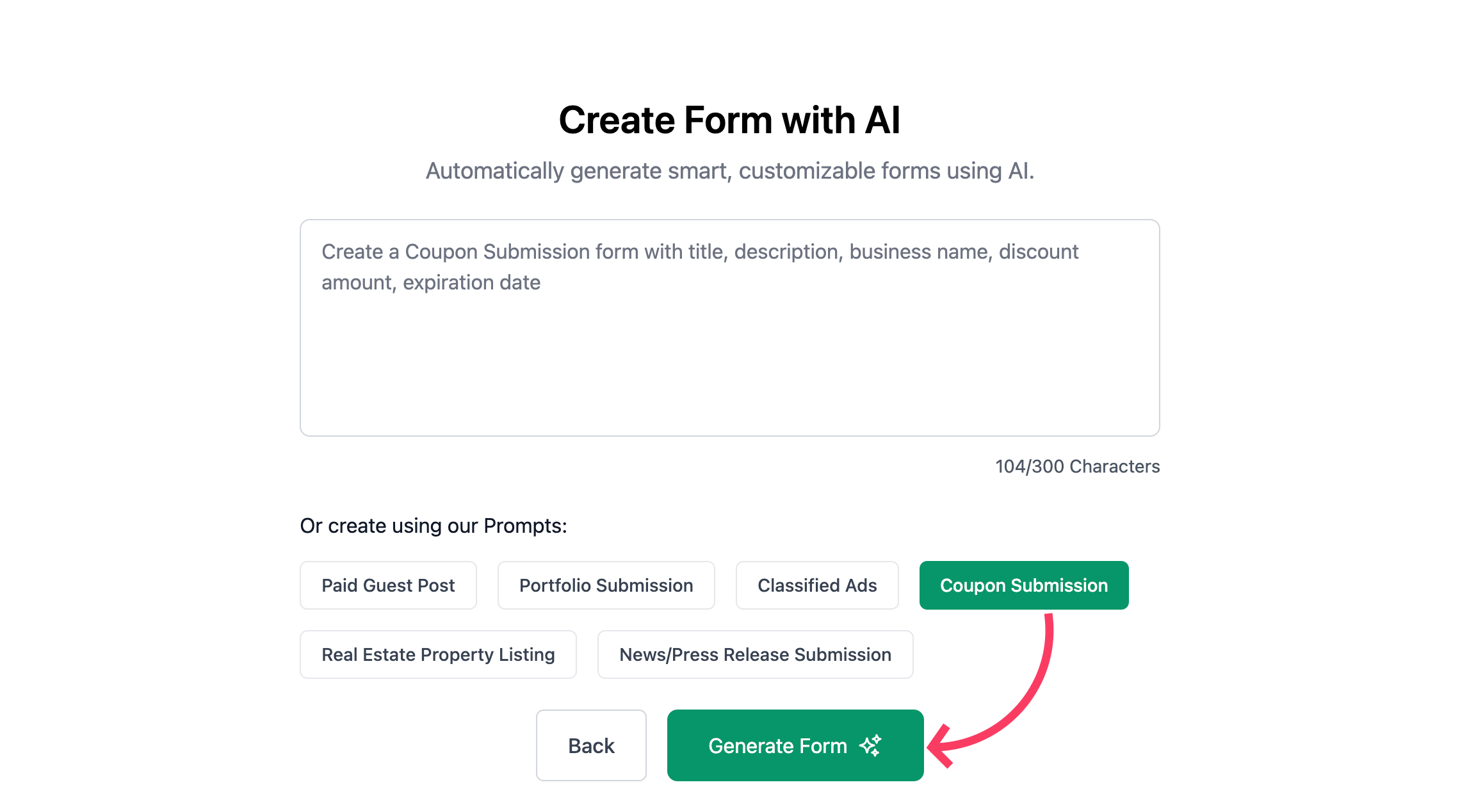Click the Back button
The image size is (1460, 812).
pyautogui.click(x=590, y=745)
